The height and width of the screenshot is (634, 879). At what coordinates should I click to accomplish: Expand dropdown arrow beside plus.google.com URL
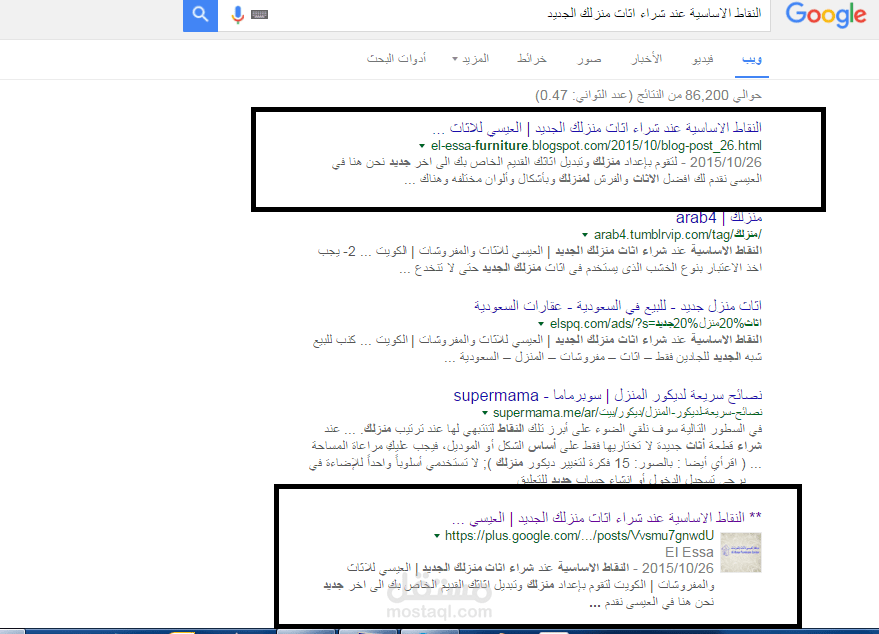437,536
